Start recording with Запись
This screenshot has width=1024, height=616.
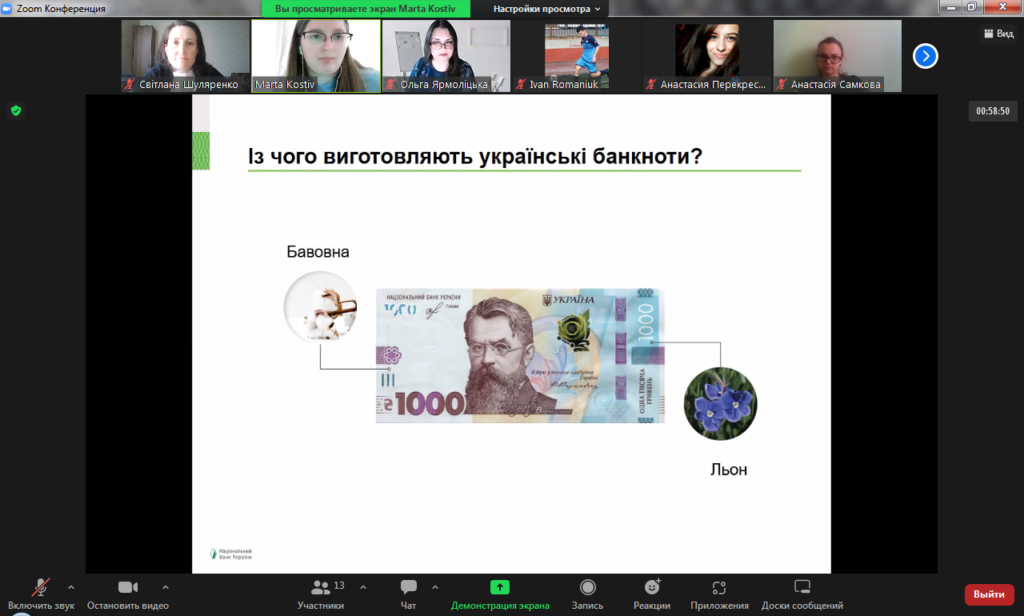point(588,594)
